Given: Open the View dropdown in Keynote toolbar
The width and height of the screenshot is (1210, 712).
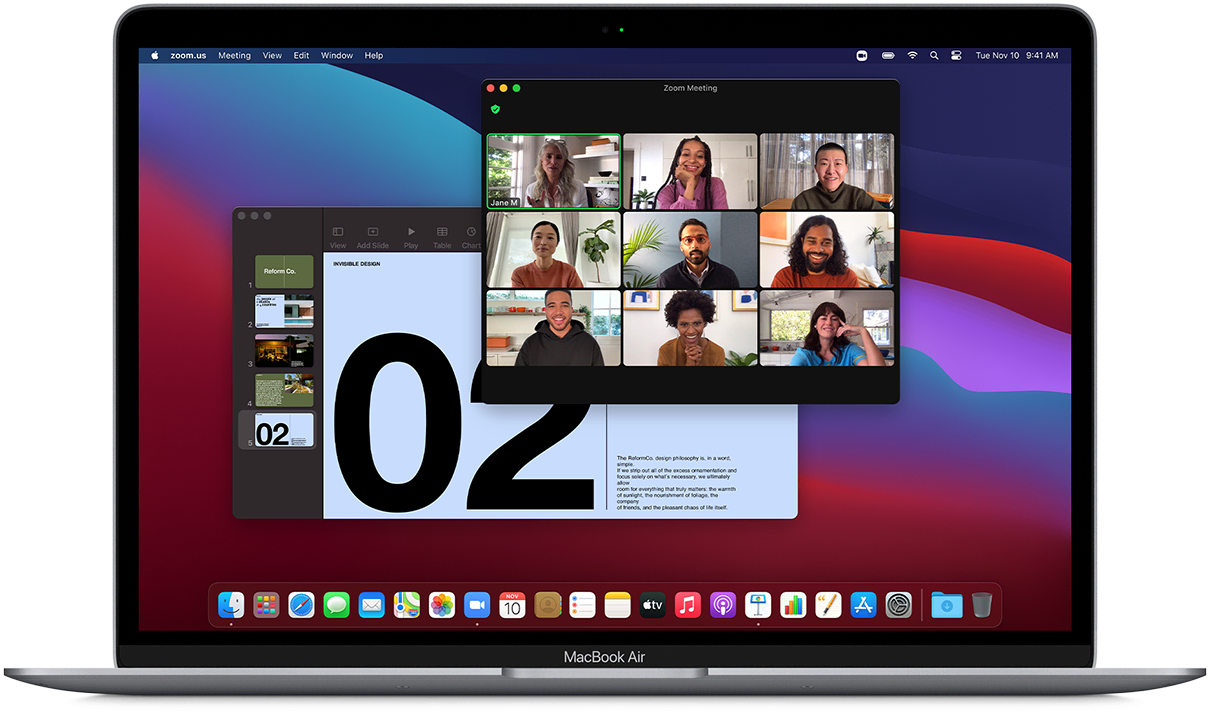Looking at the screenshot, I should pos(338,236).
